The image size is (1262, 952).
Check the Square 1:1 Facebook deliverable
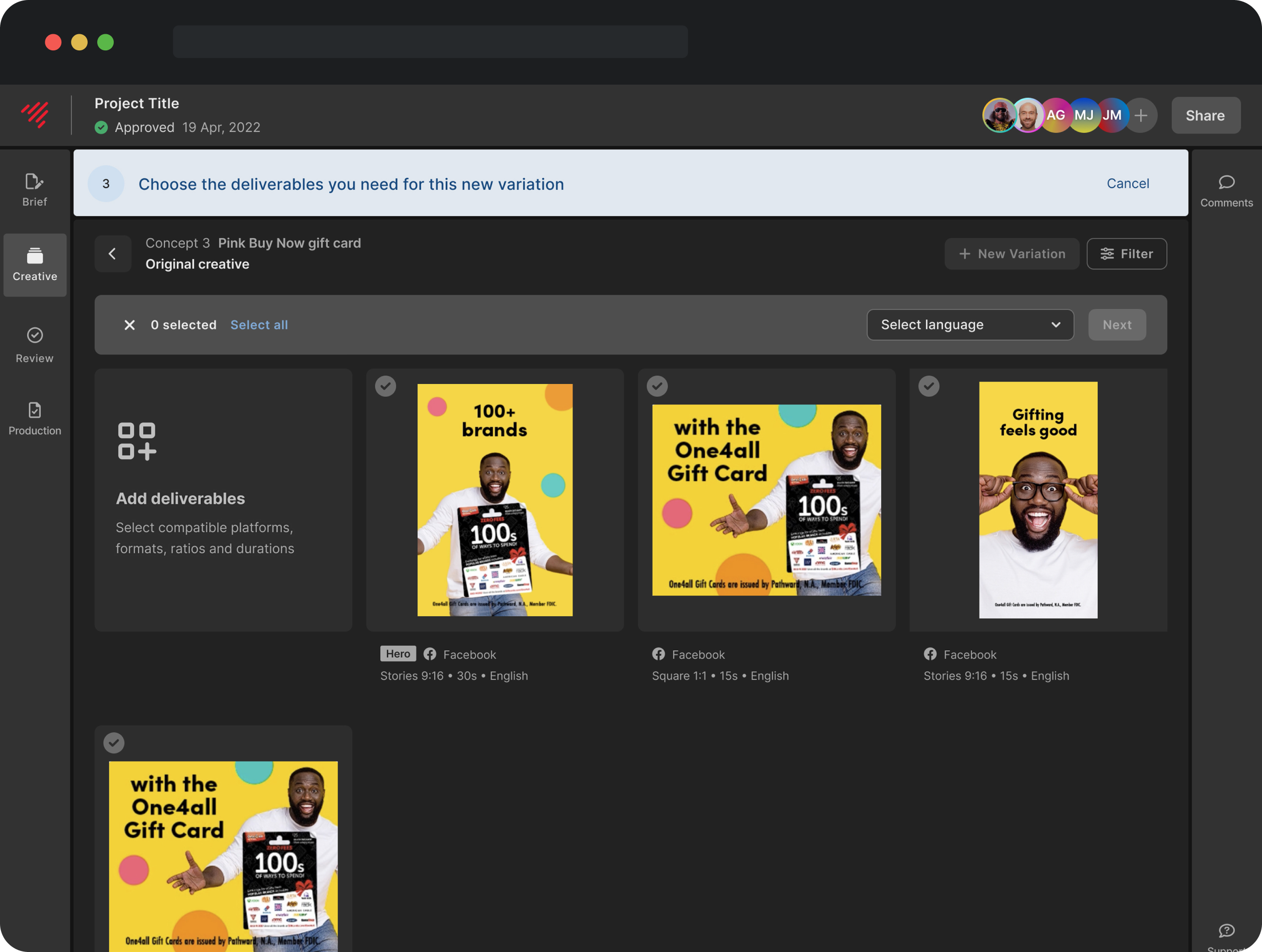coord(657,386)
